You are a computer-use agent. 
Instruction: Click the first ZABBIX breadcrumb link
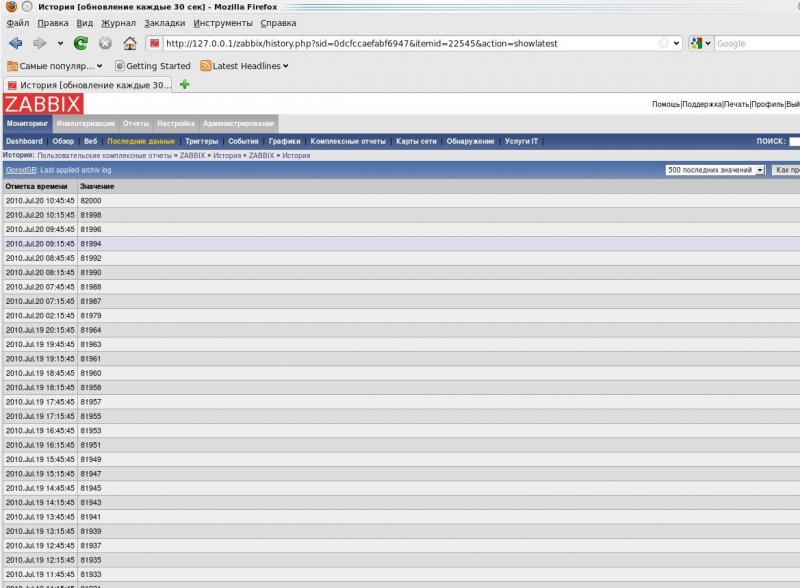pyautogui.click(x=192, y=156)
